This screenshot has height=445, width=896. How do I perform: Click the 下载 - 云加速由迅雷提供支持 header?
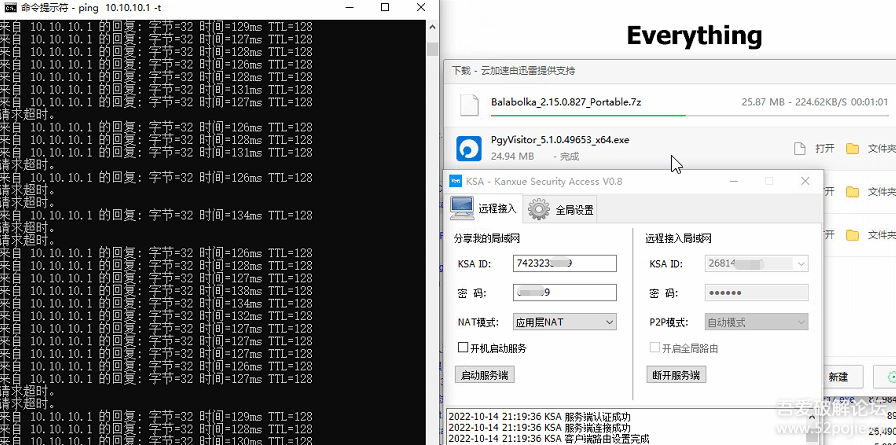pos(513,71)
